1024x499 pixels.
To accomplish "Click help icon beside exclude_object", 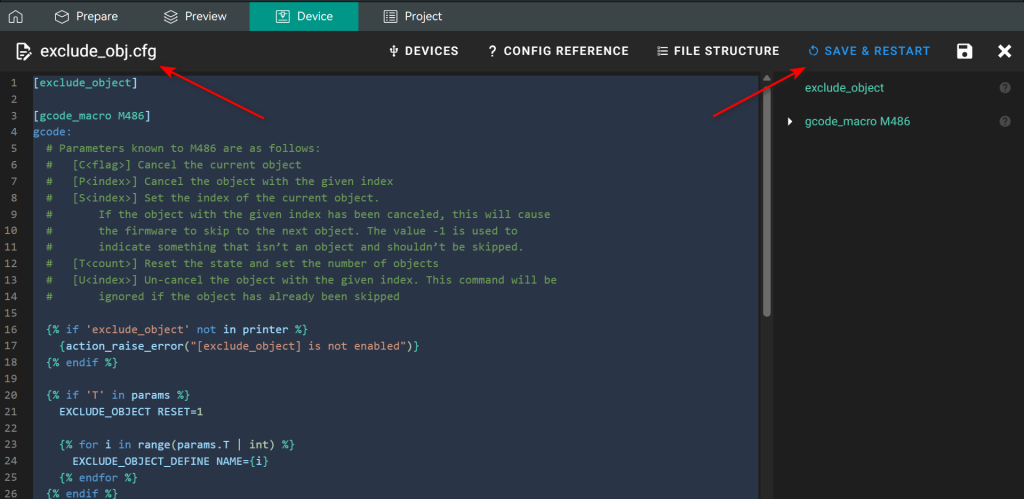I will (1004, 88).
